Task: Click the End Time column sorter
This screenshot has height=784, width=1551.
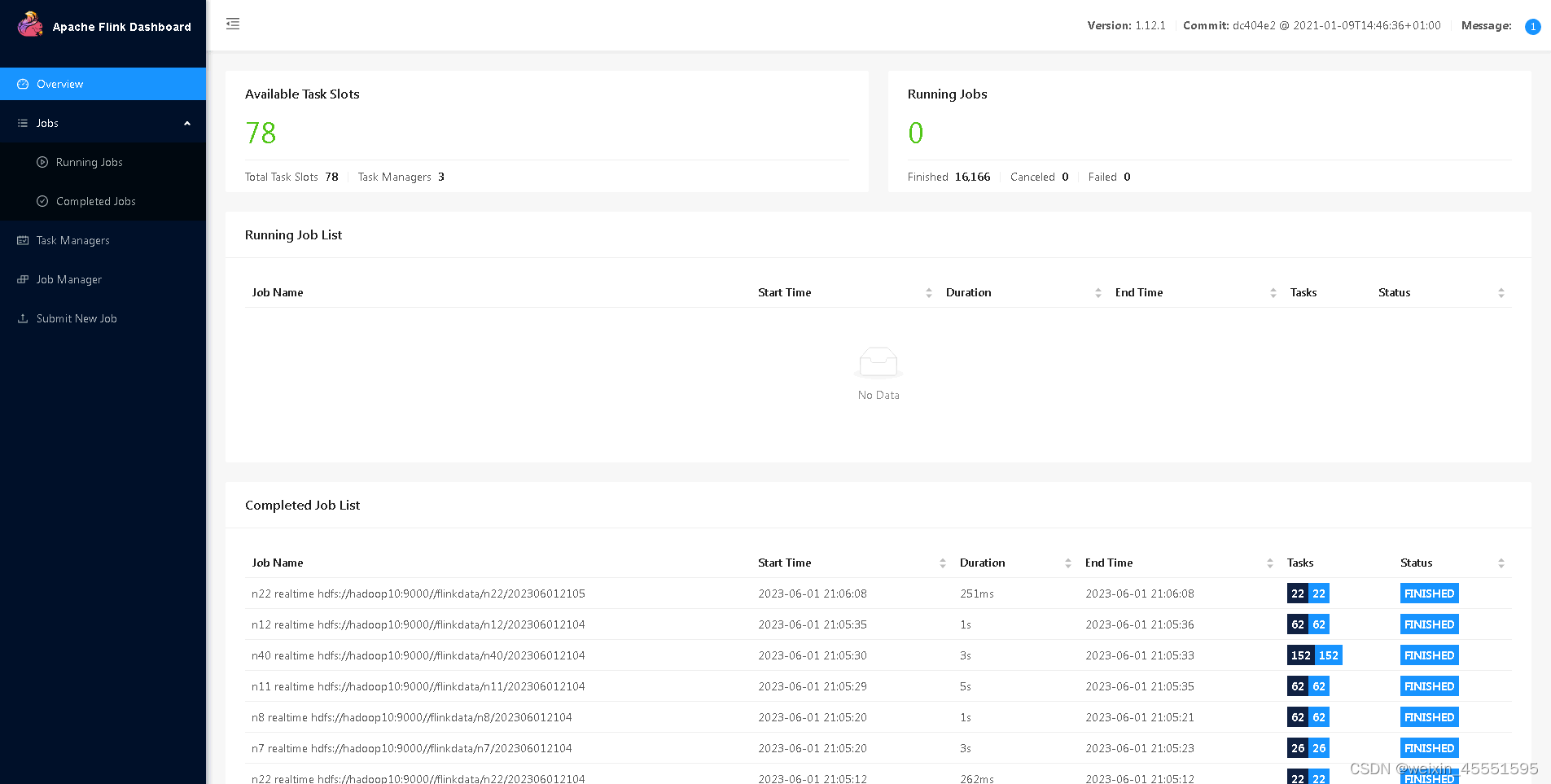Action: point(1273,292)
